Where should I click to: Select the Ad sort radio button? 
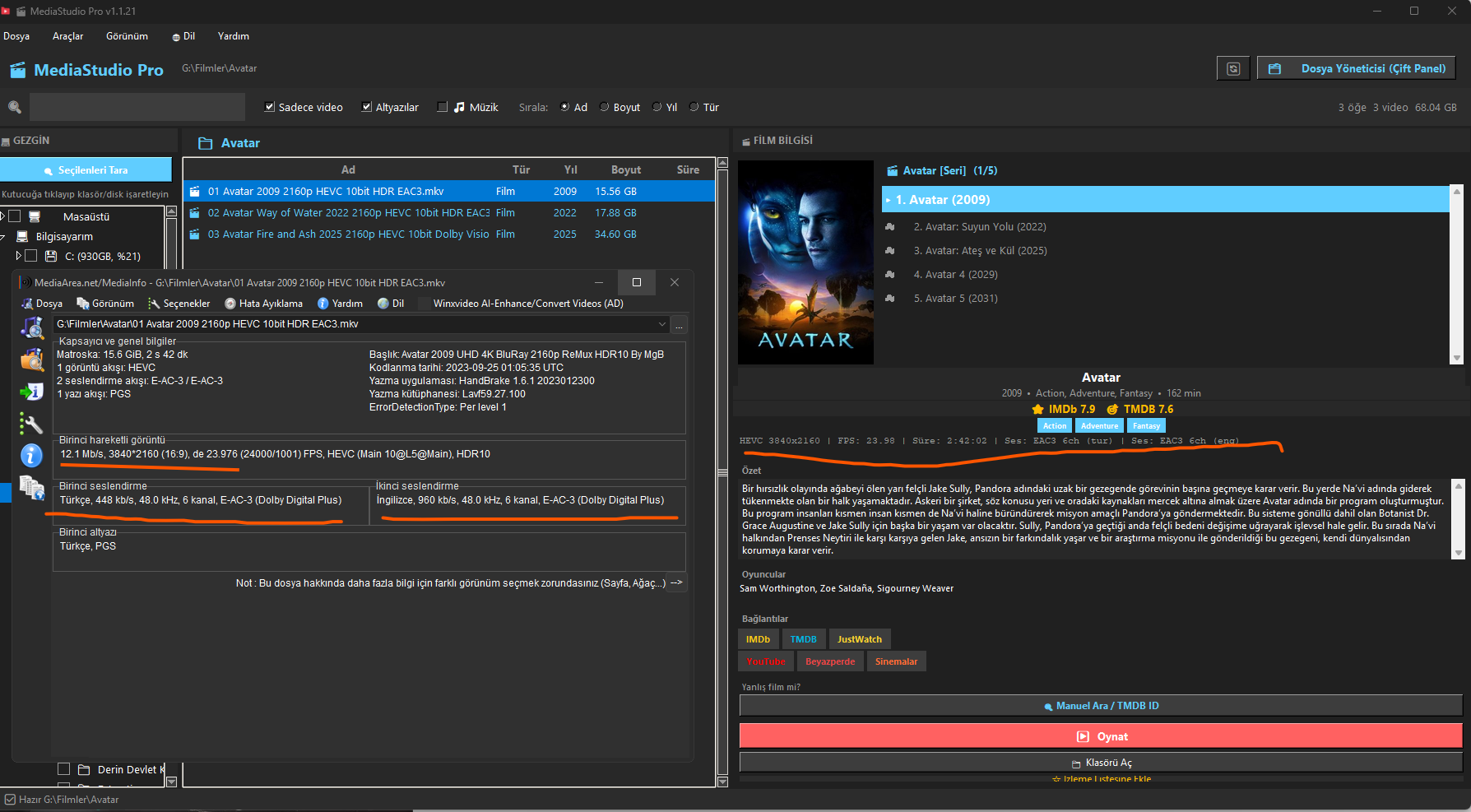(x=565, y=107)
